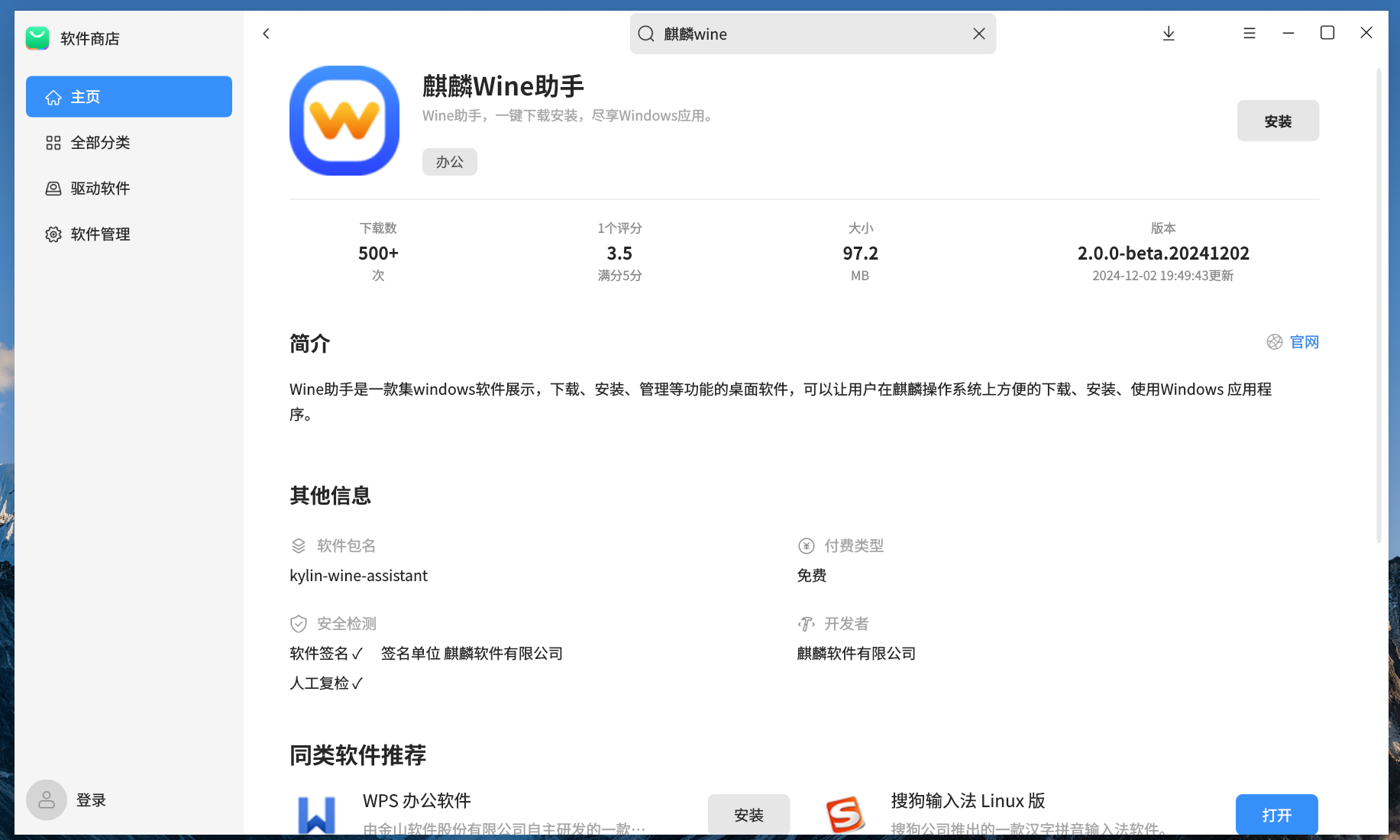The image size is (1400, 840).
Task: Click the software management gear icon
Action: [x=53, y=234]
